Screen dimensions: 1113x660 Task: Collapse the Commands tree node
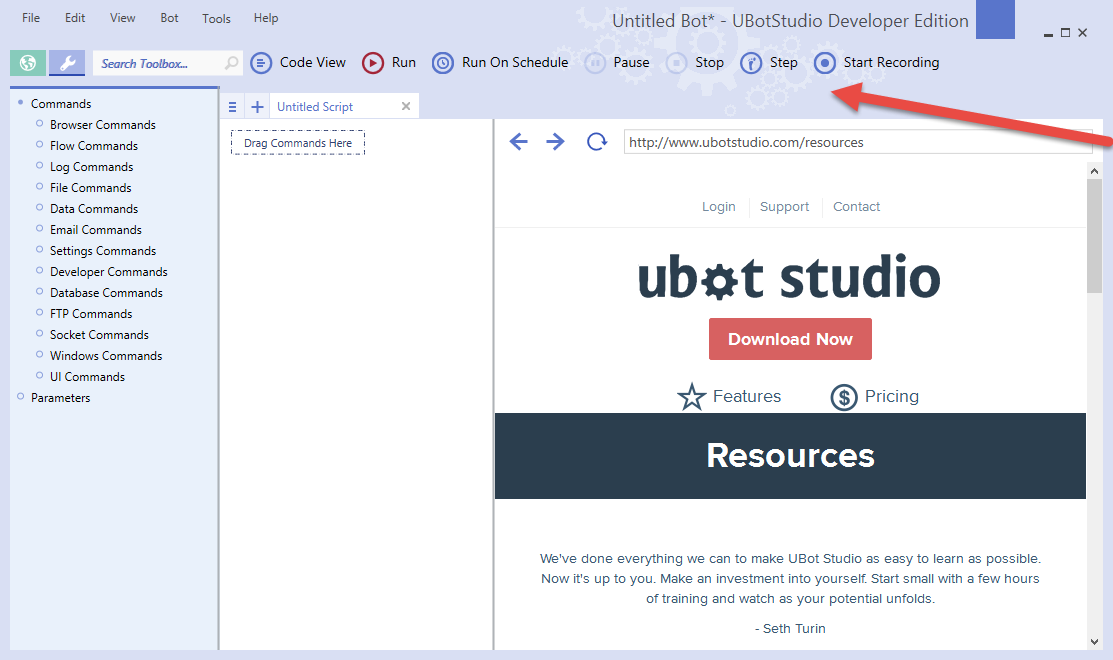pyautogui.click(x=21, y=103)
